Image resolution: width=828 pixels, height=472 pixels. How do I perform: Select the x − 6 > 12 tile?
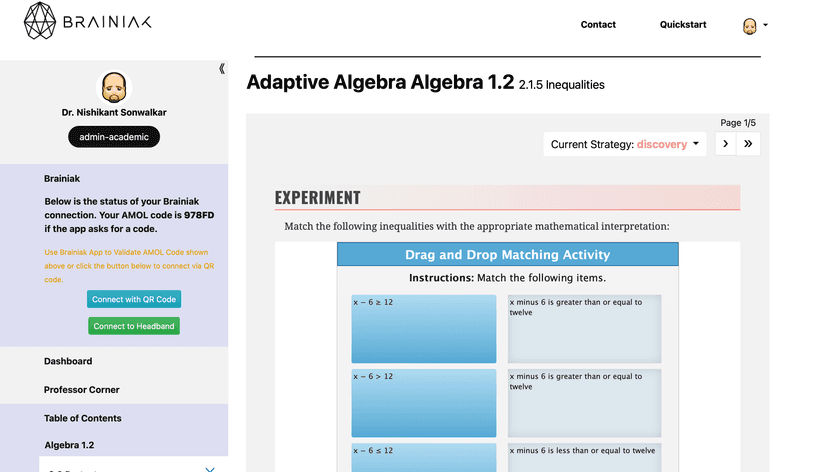tap(424, 403)
